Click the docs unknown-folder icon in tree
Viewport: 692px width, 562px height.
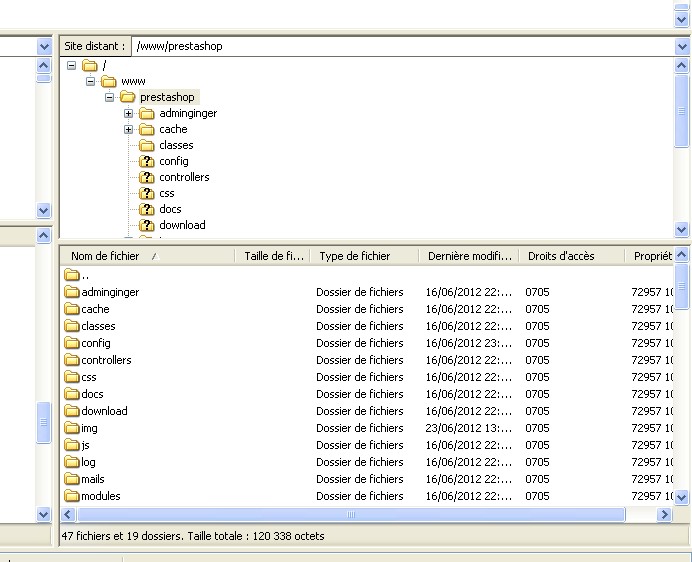[147, 209]
